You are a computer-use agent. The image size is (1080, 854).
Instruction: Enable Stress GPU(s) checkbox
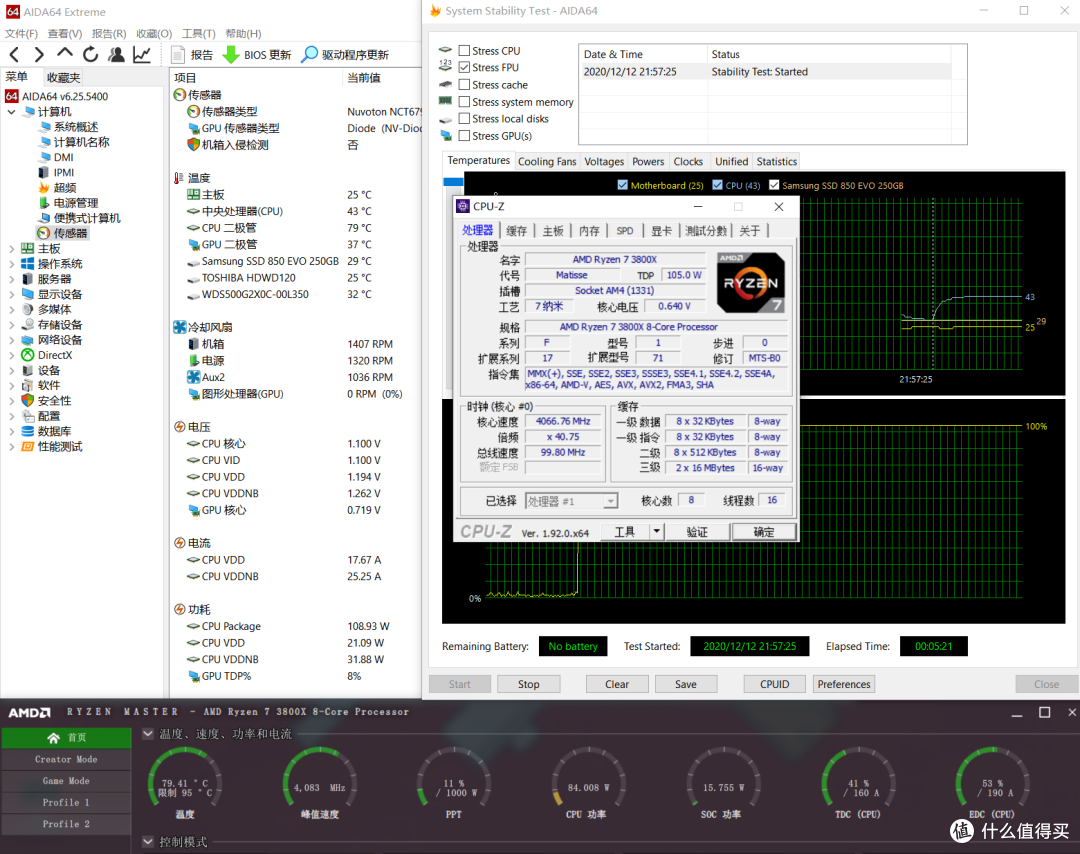(464, 136)
